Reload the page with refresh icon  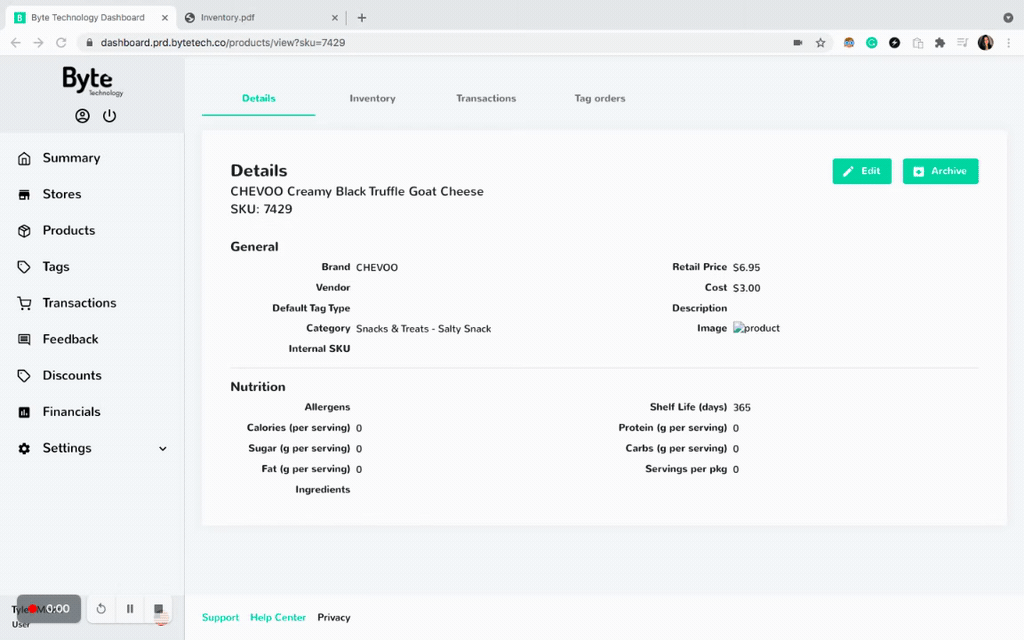pyautogui.click(x=61, y=42)
